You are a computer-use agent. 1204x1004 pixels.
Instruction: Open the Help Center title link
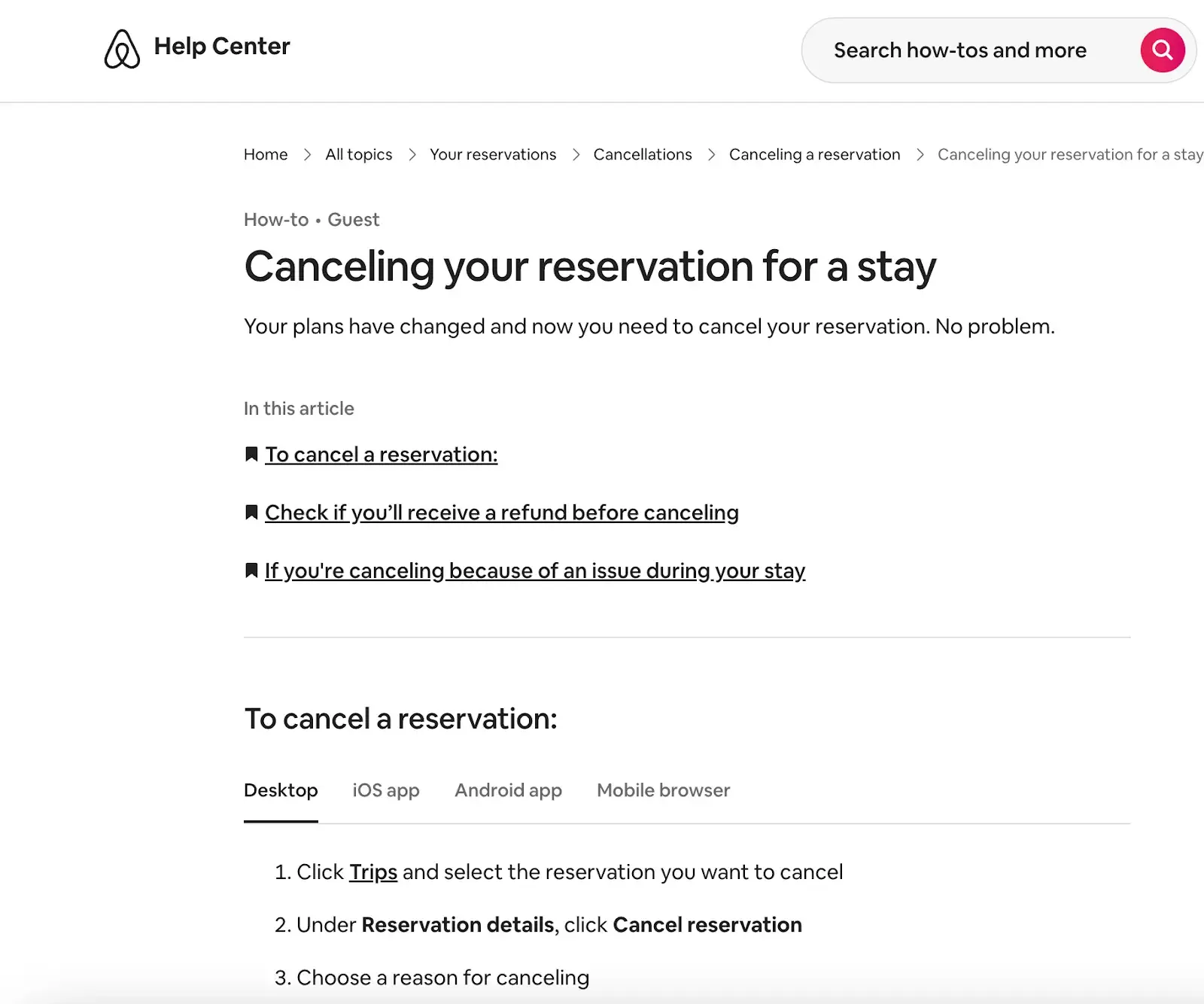222,46
